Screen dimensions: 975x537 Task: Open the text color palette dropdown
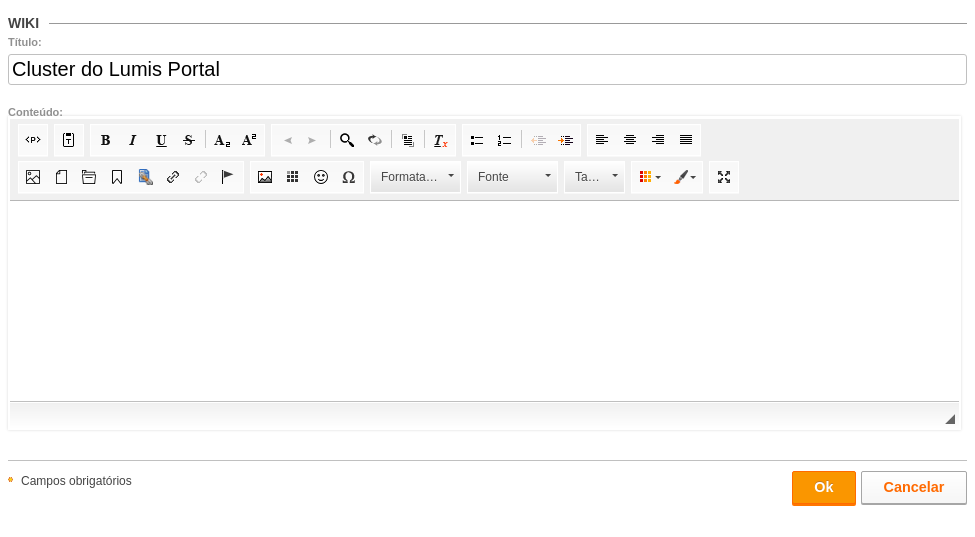point(649,177)
